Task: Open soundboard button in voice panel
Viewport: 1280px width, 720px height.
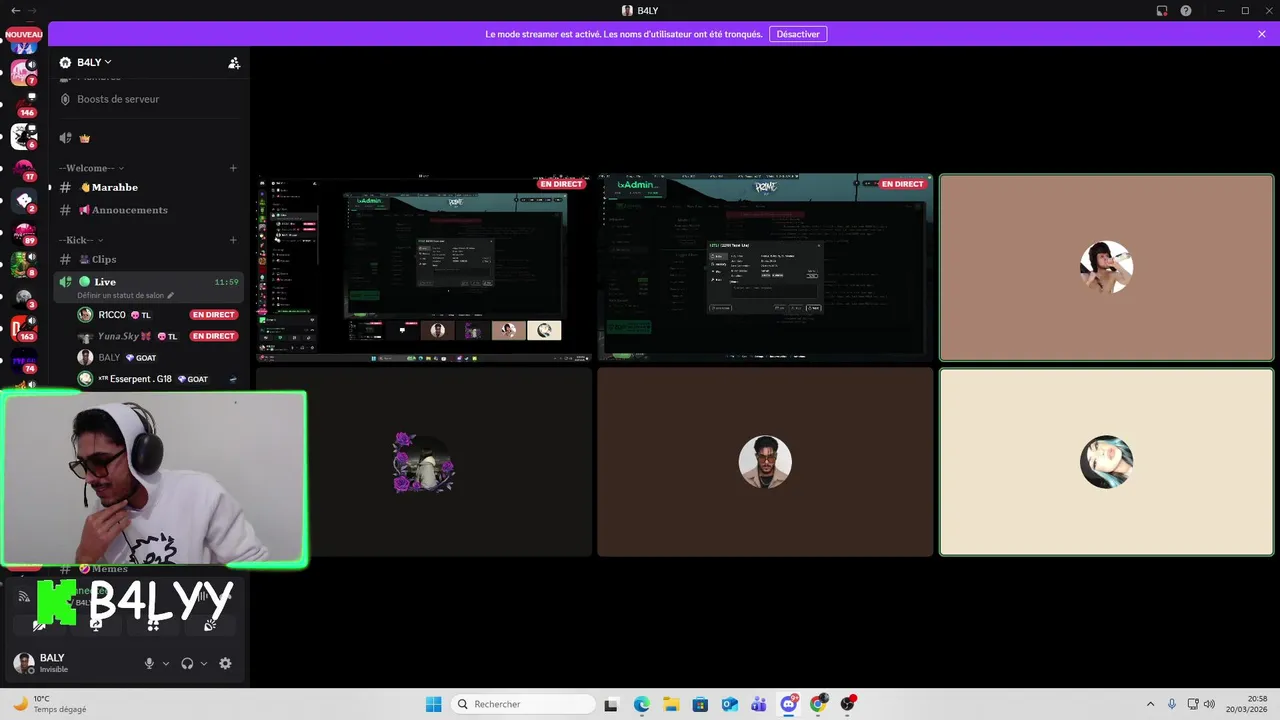Action: click(x=210, y=625)
